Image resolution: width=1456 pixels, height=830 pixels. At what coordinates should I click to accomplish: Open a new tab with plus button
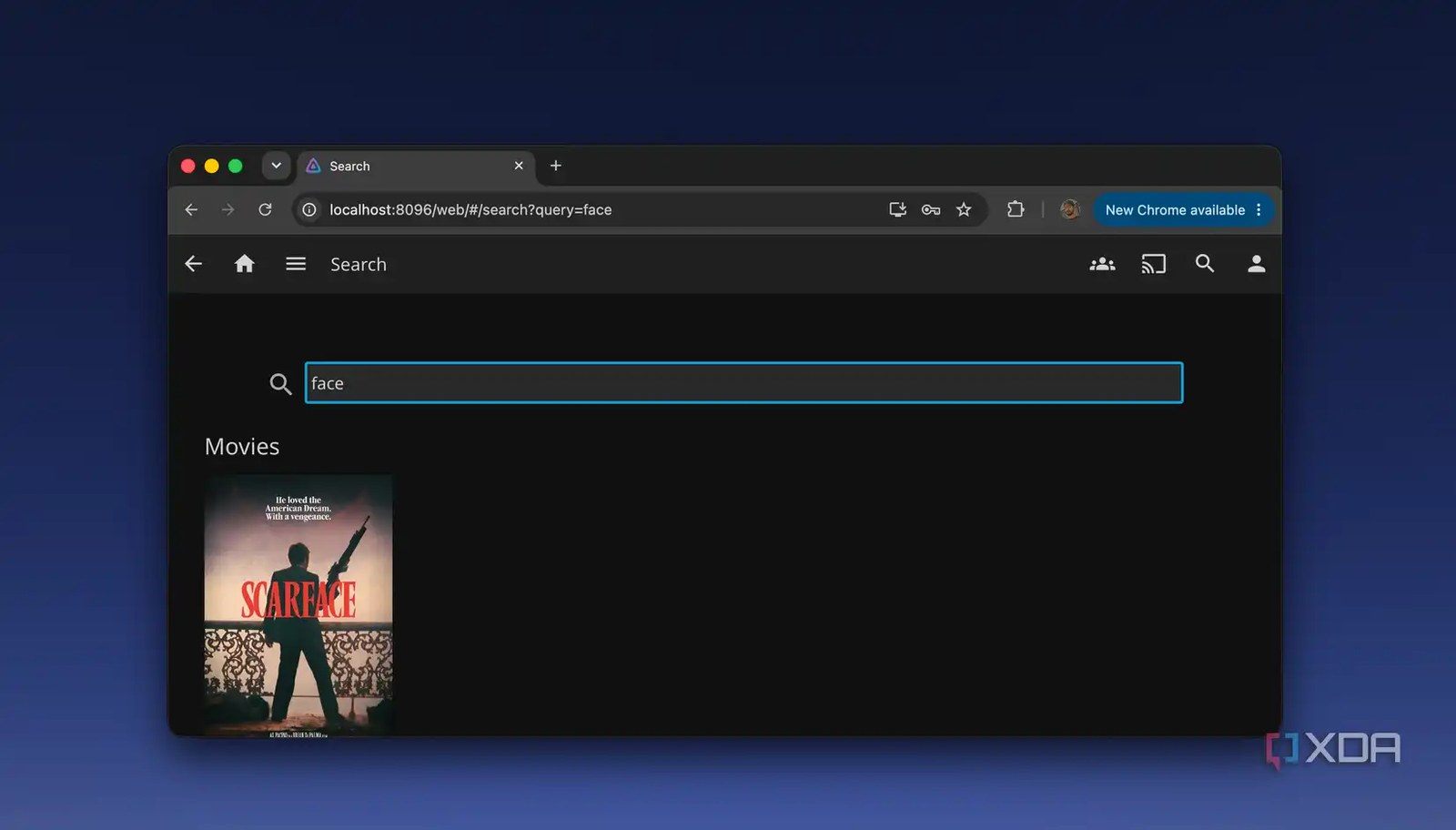(x=556, y=166)
